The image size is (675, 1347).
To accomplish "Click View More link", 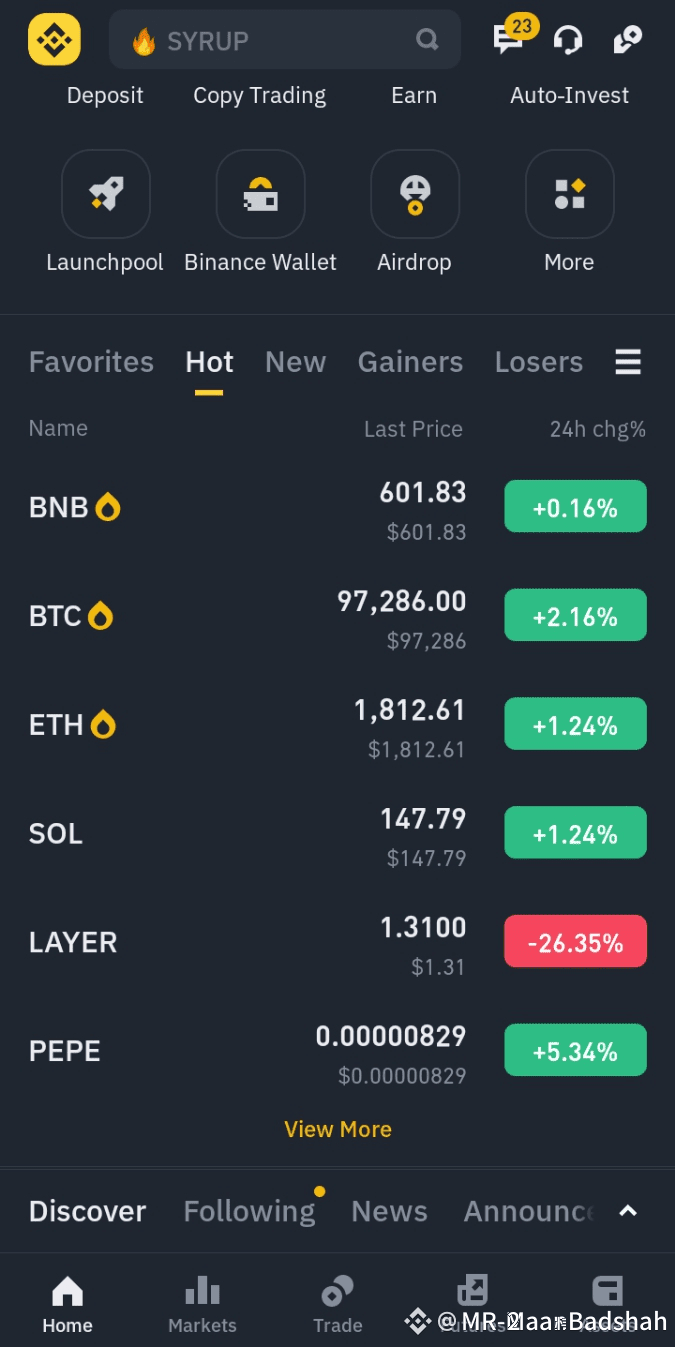I will pyautogui.click(x=338, y=1129).
